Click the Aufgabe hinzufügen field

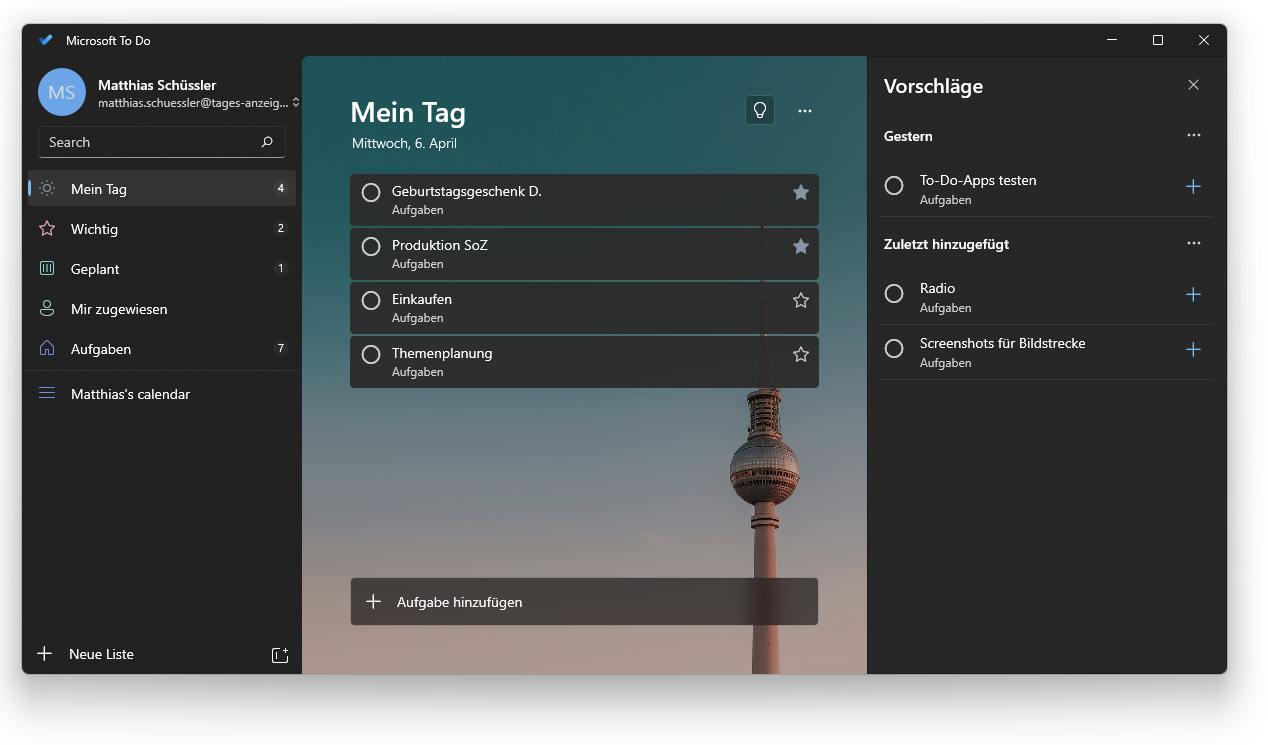(584, 602)
